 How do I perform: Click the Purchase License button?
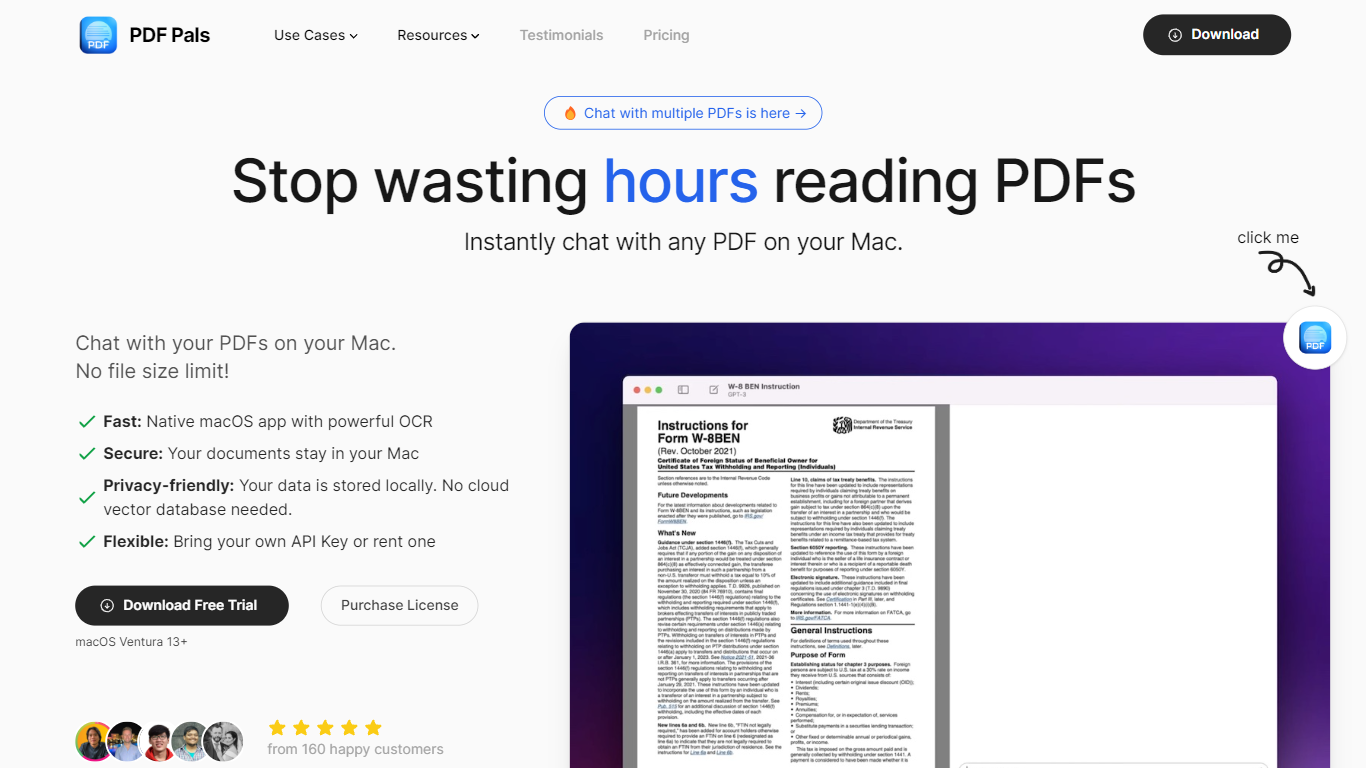(x=399, y=605)
